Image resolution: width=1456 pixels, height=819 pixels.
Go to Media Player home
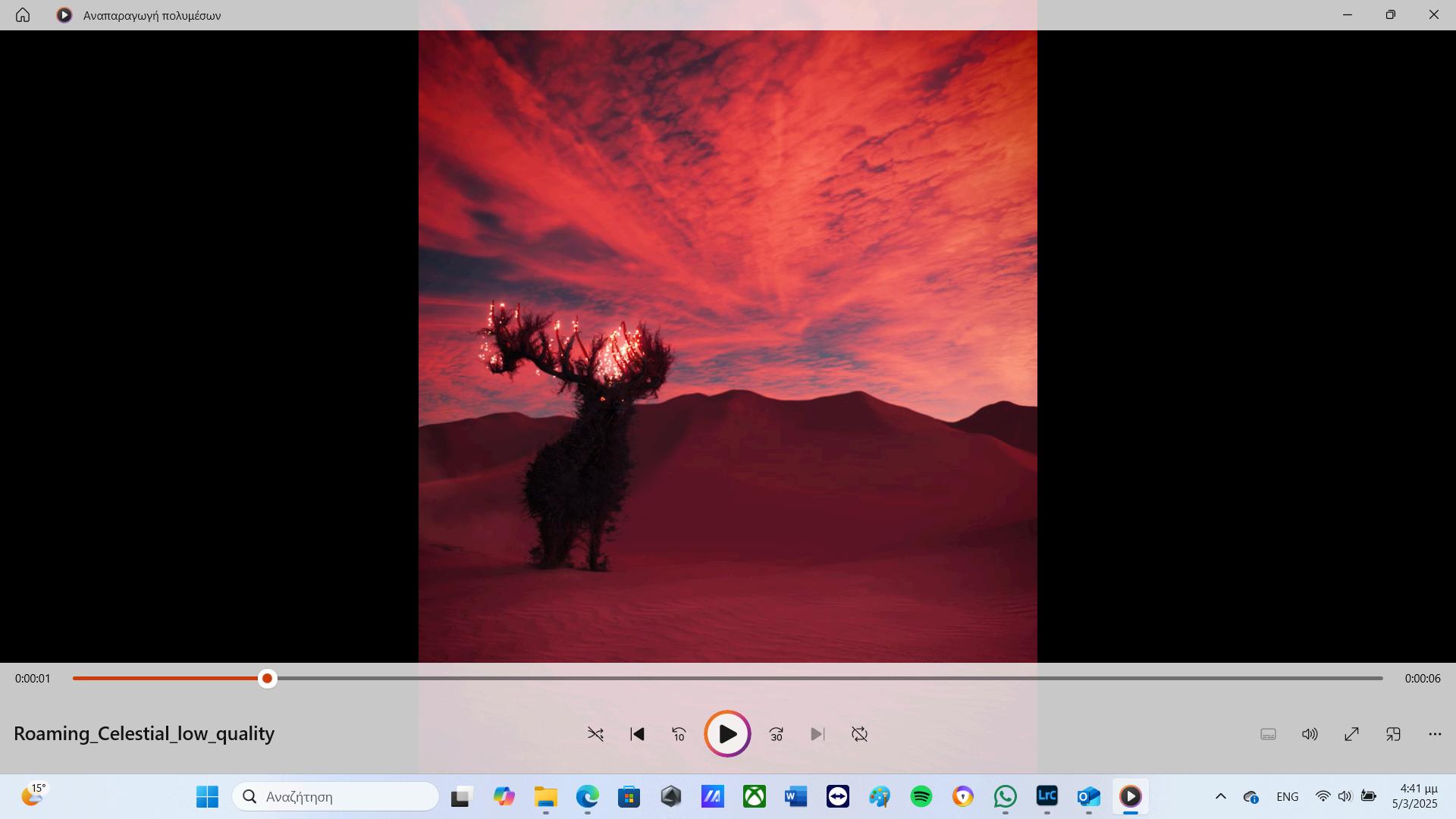(x=23, y=15)
